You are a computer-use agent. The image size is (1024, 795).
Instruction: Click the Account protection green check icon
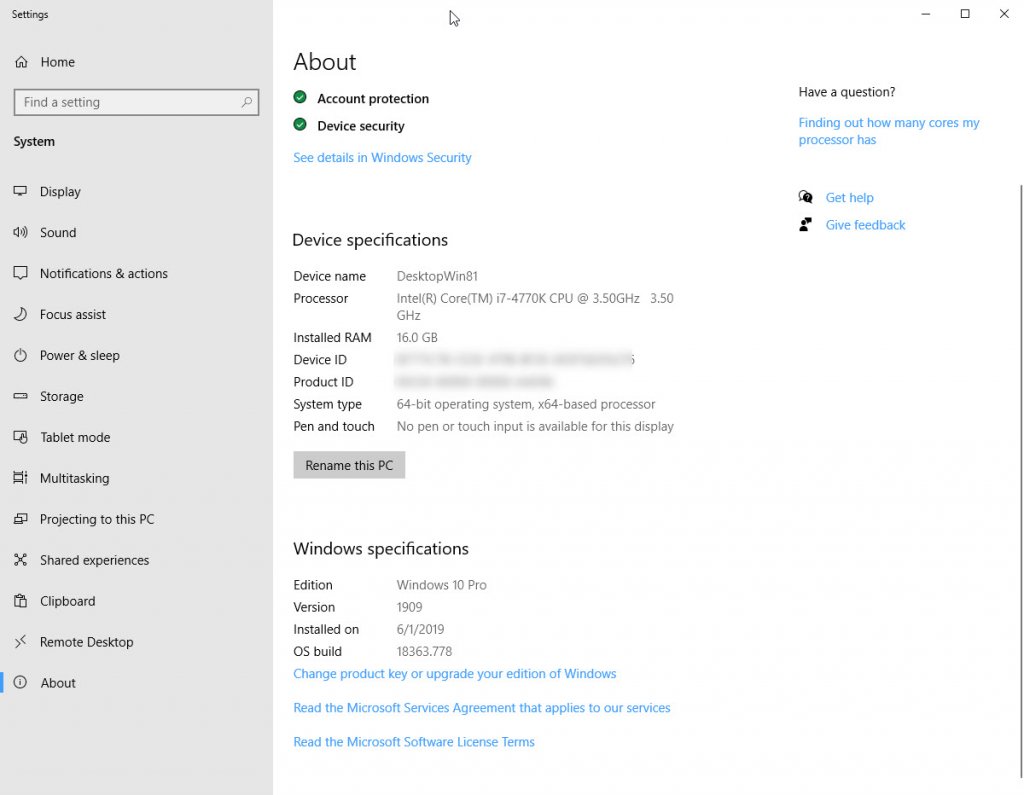point(300,97)
